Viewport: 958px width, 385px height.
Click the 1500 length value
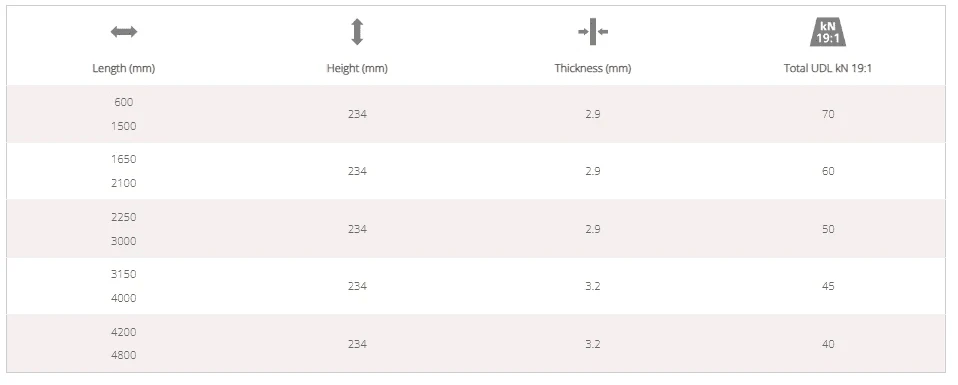(123, 126)
